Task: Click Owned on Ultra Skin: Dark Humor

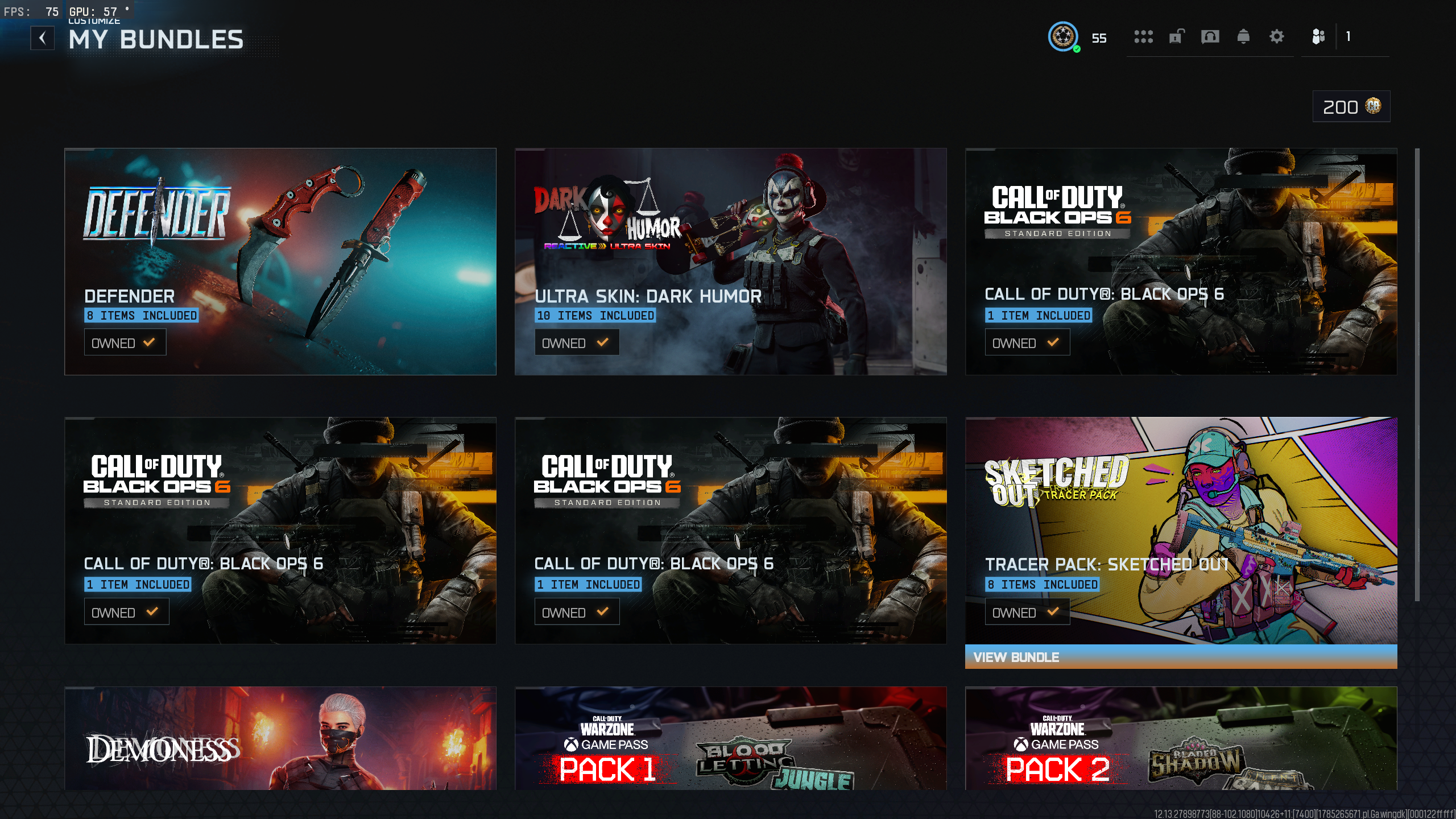Action: 577,343
